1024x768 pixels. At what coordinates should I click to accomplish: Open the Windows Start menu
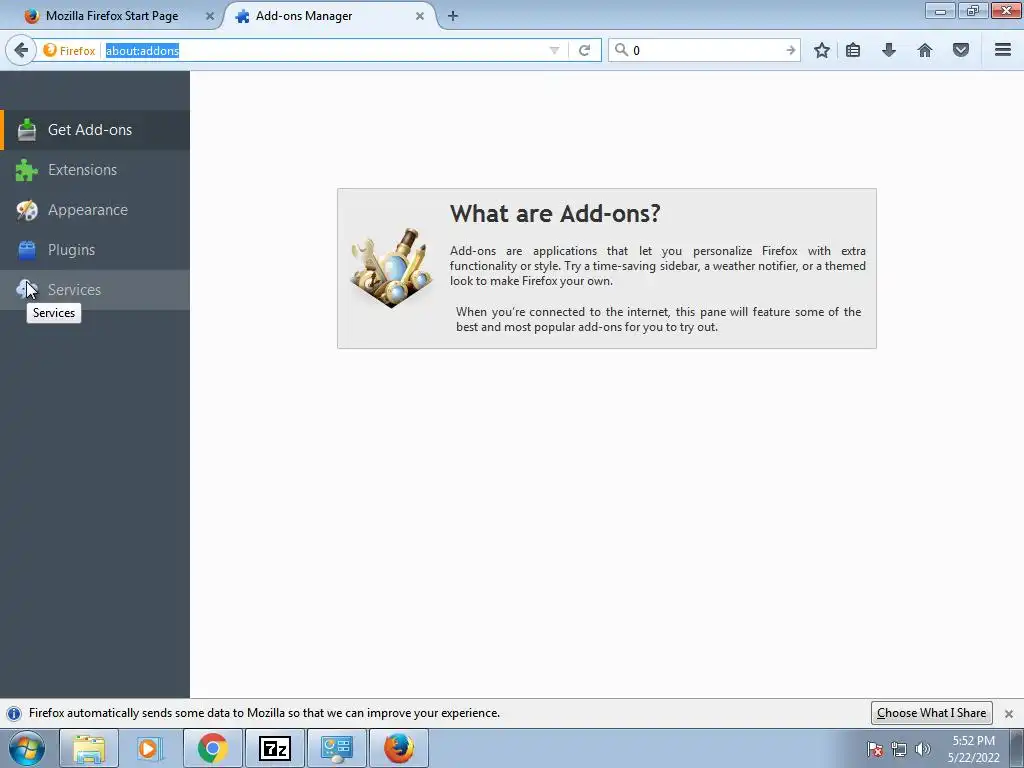pyautogui.click(x=27, y=748)
